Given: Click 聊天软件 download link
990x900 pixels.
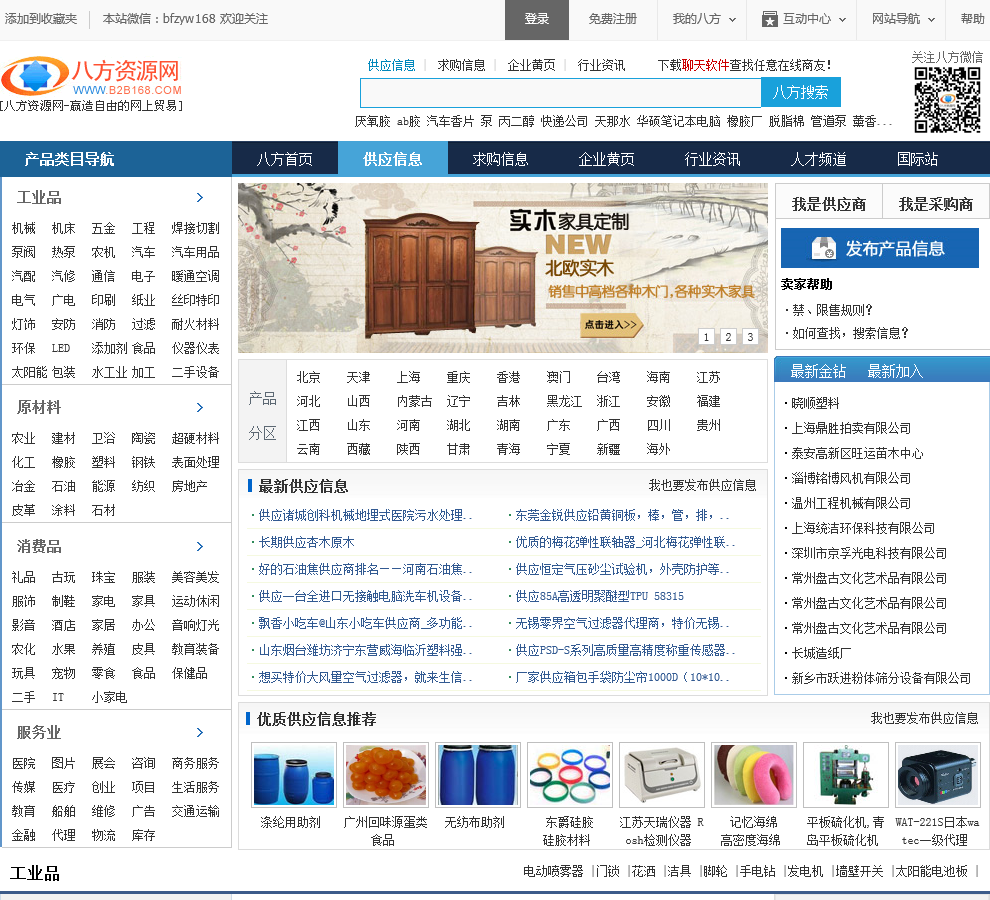Looking at the screenshot, I should (x=705, y=65).
